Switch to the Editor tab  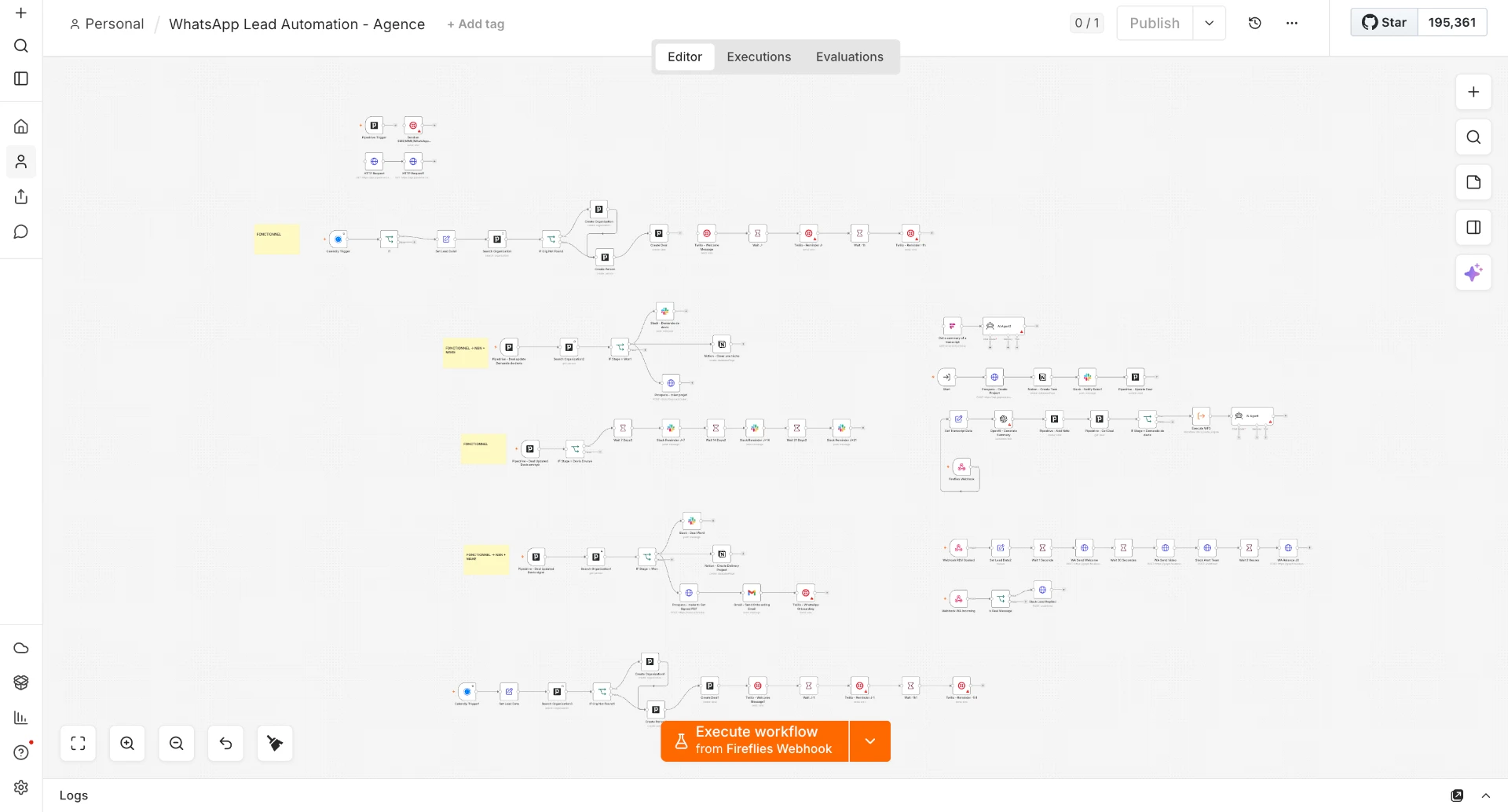click(x=685, y=57)
